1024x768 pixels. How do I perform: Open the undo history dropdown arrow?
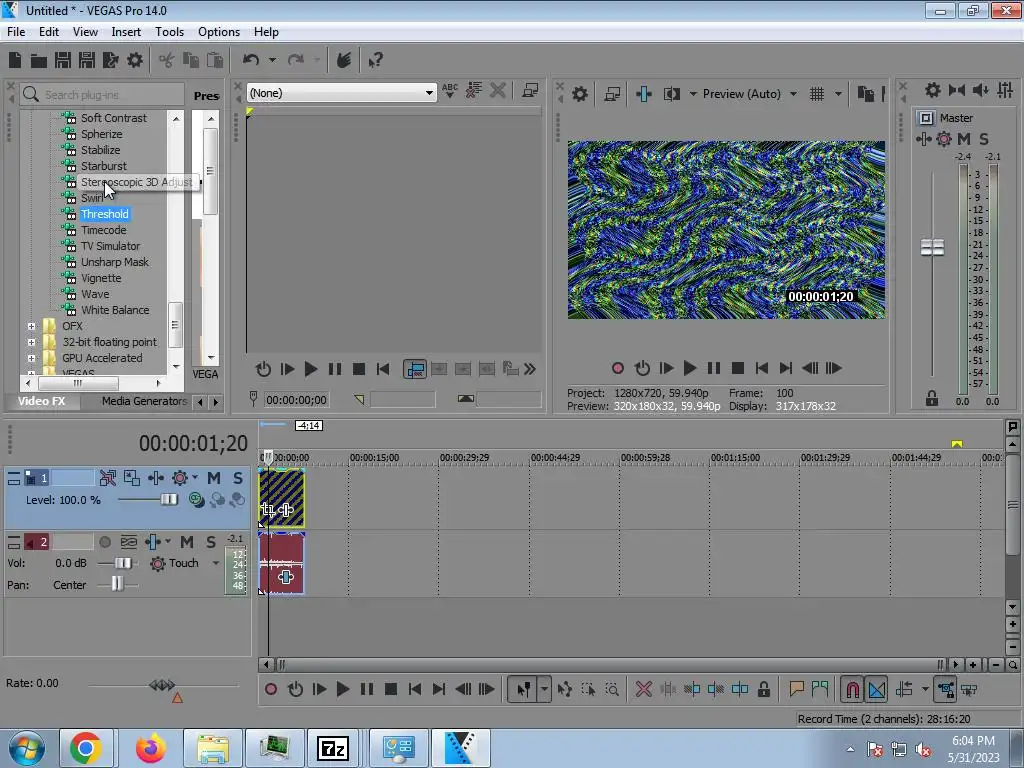click(272, 60)
